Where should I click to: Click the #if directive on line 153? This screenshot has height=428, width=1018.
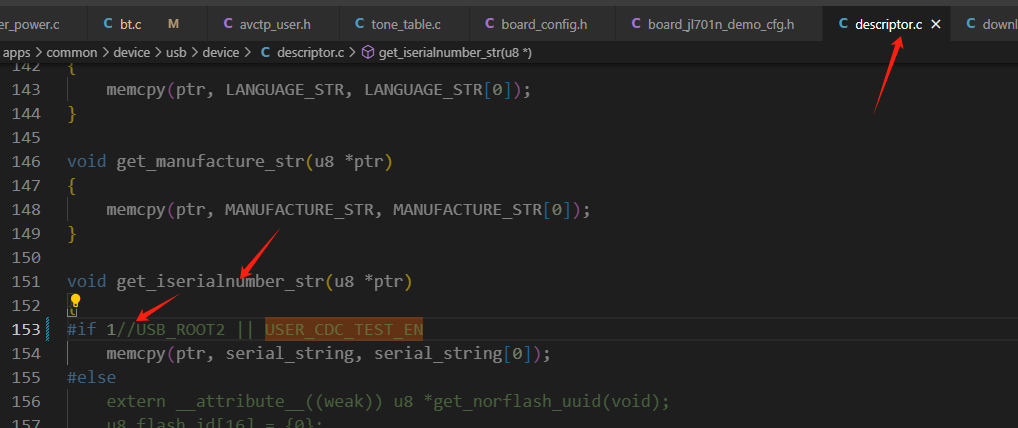[82, 329]
